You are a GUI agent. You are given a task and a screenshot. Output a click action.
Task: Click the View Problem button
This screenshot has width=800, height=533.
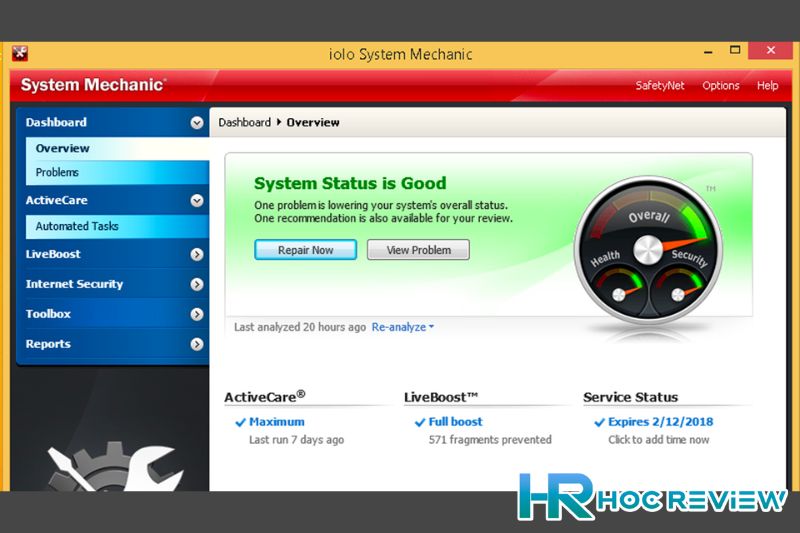tap(418, 250)
